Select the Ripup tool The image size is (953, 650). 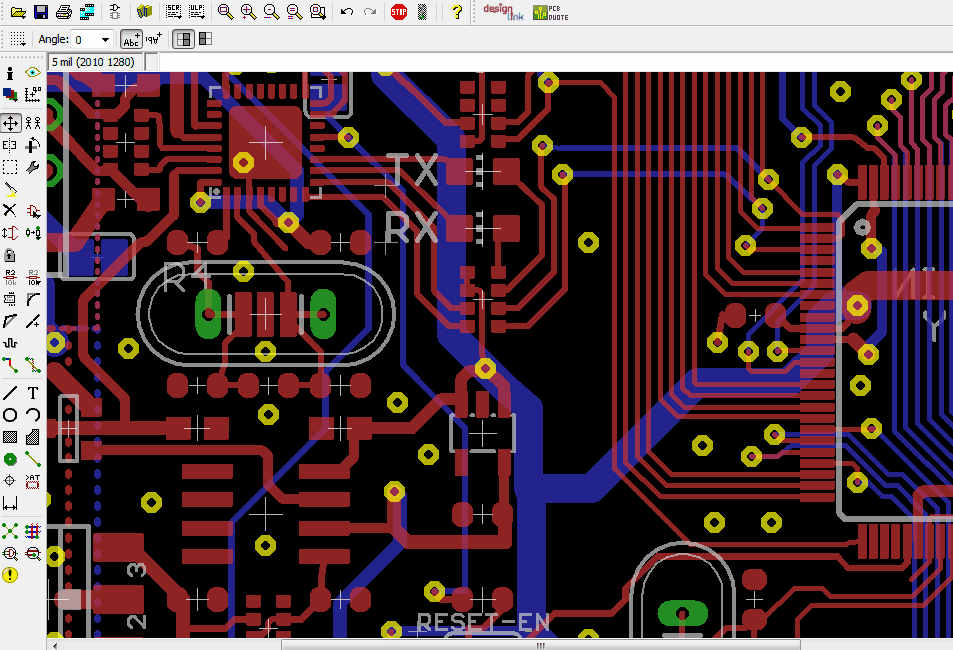(33, 365)
